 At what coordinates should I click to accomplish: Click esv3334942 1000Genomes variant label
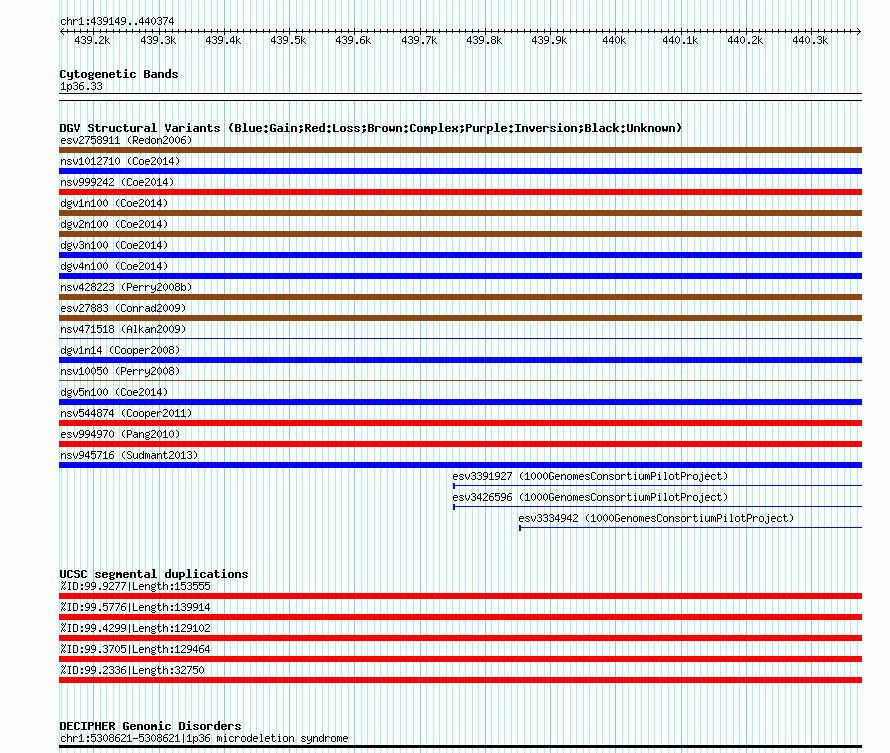click(656, 518)
